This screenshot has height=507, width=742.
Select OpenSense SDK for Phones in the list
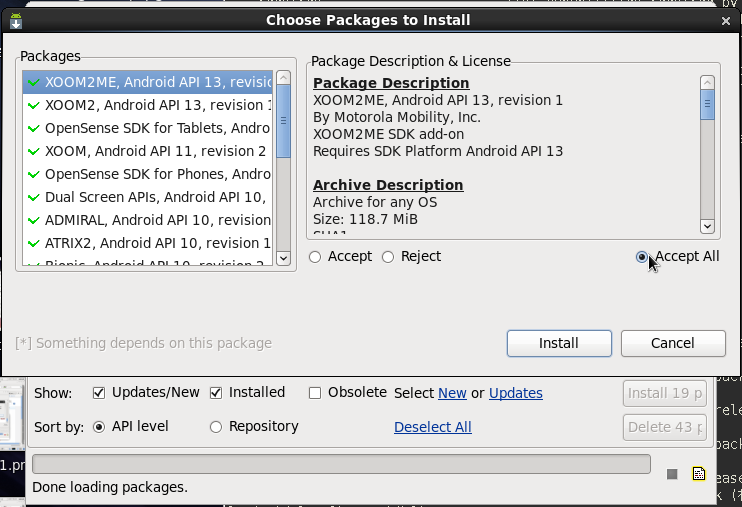coord(157,174)
